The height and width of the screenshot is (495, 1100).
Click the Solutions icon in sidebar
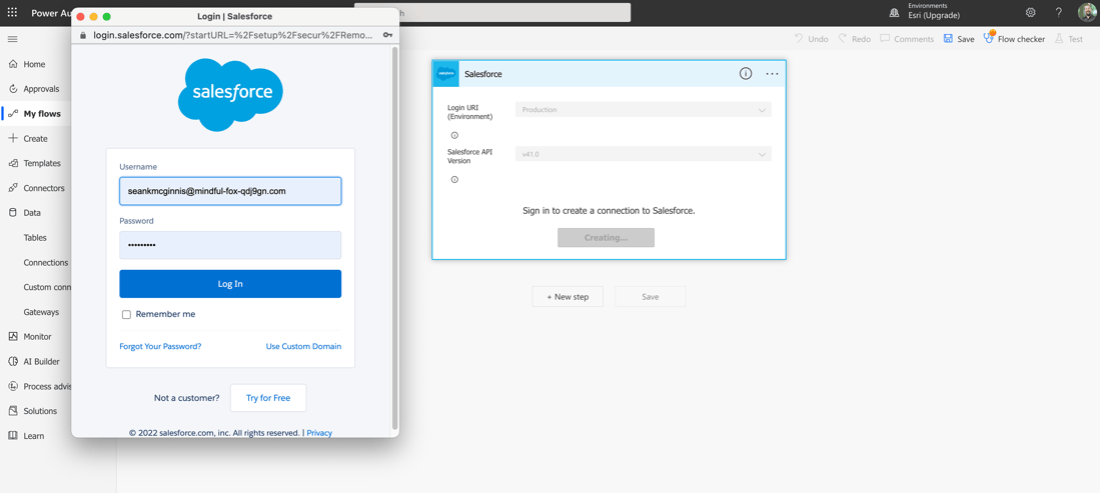[x=13, y=411]
